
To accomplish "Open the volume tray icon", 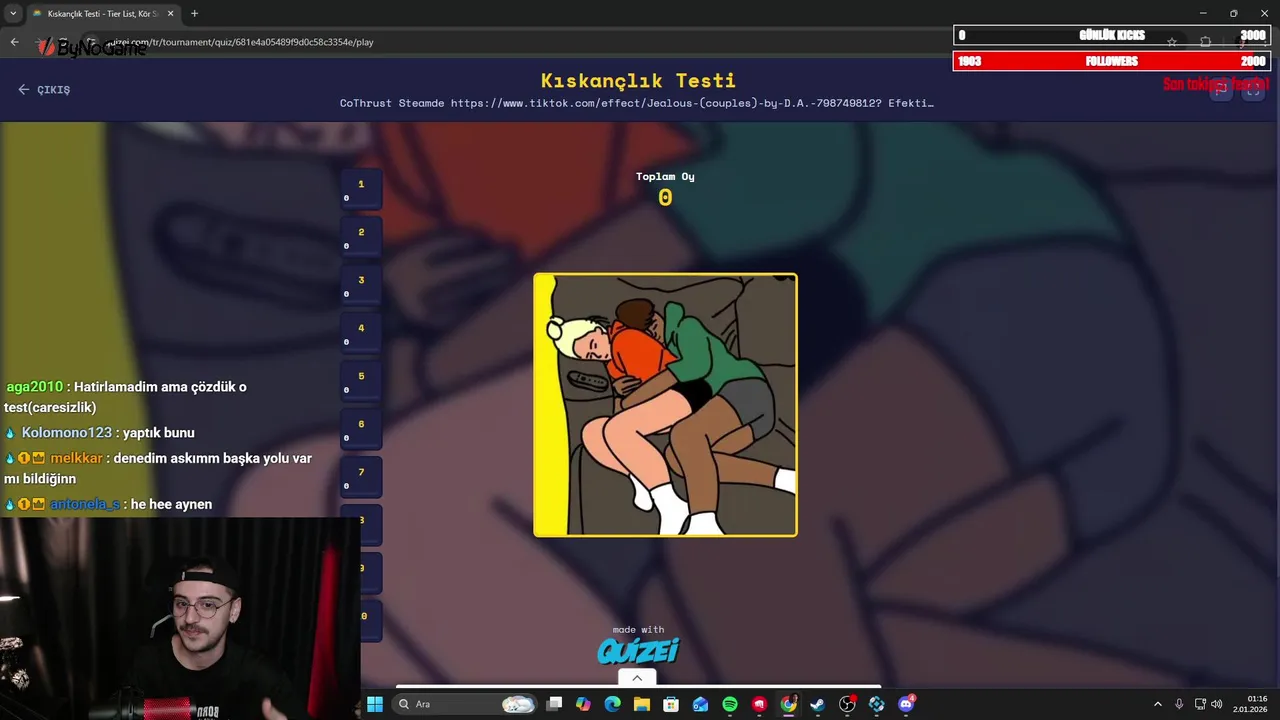I will pos(1217,704).
